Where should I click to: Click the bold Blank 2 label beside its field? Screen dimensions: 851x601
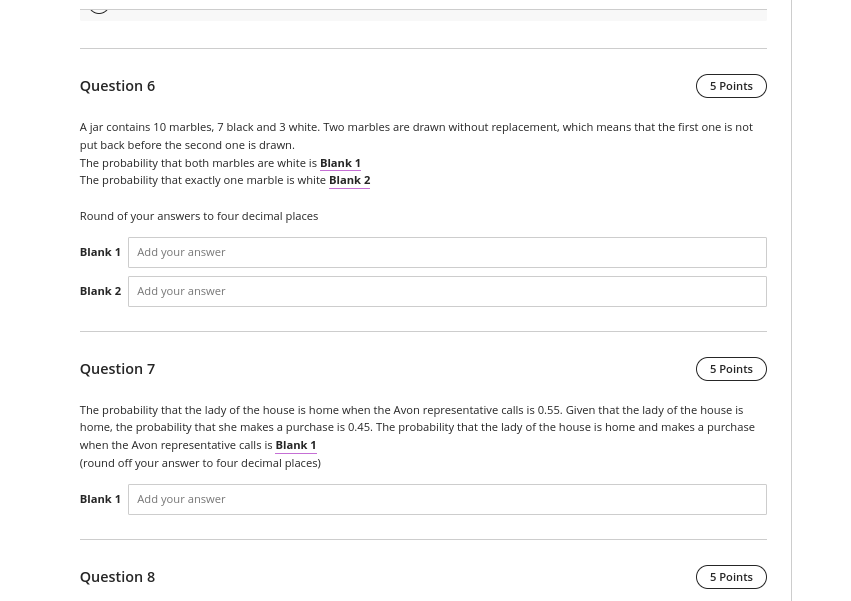(x=100, y=292)
